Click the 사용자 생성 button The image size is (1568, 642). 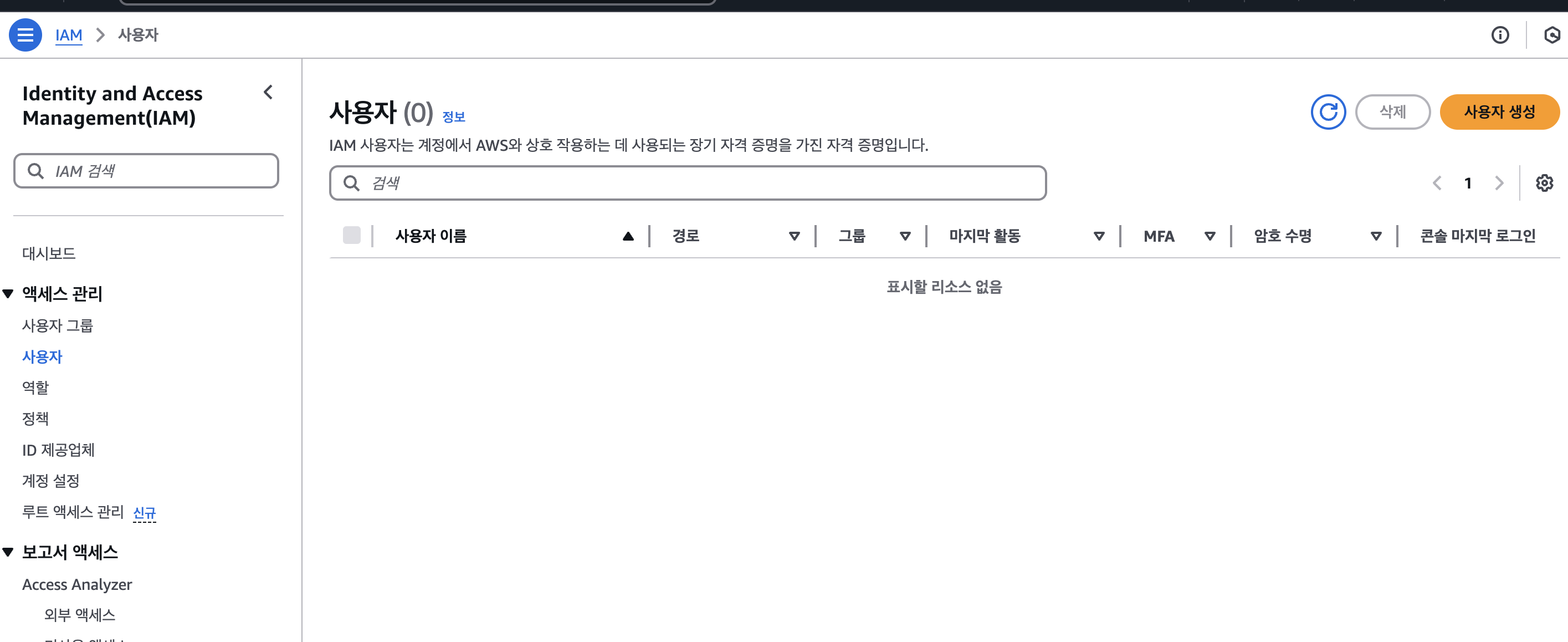(x=1499, y=111)
